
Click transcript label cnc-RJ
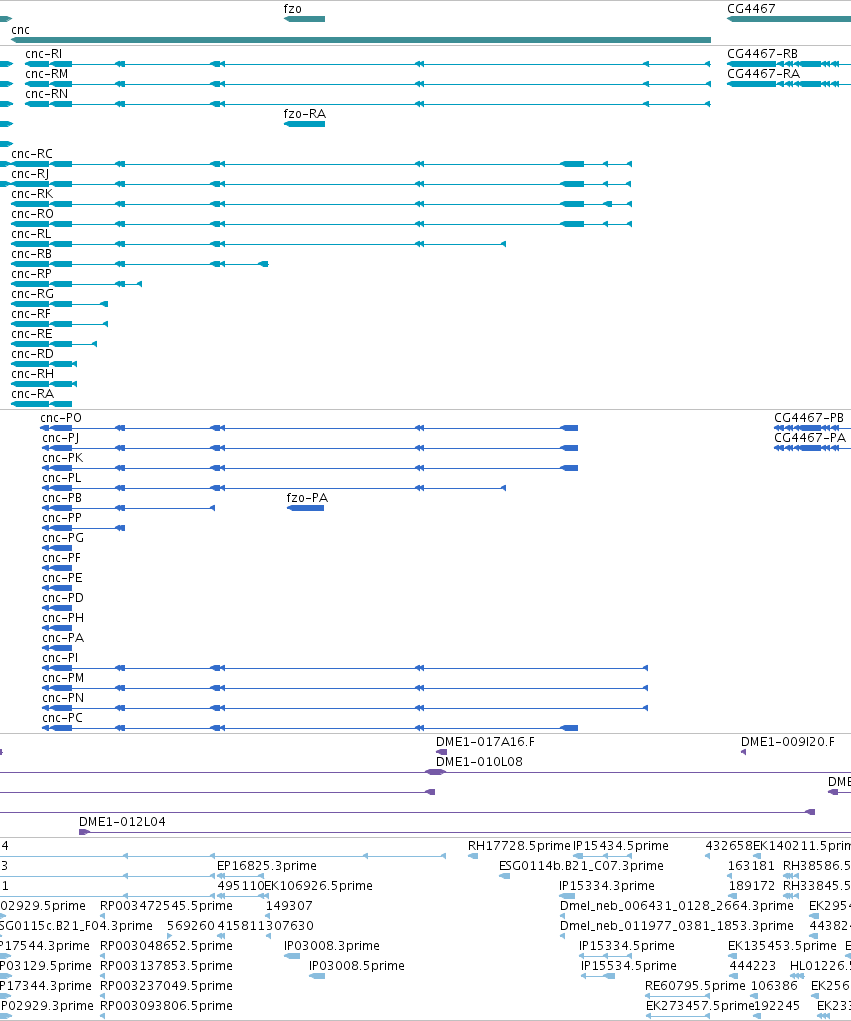[30, 174]
